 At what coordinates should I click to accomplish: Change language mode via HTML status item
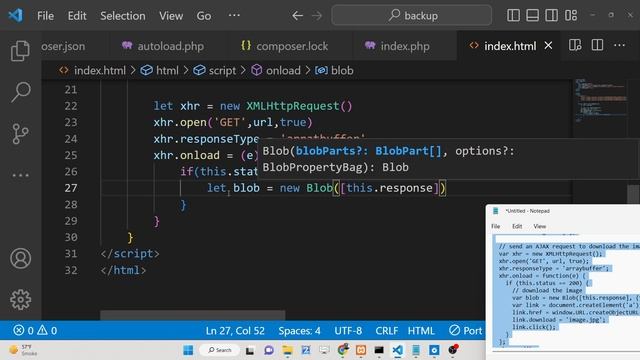point(421,331)
